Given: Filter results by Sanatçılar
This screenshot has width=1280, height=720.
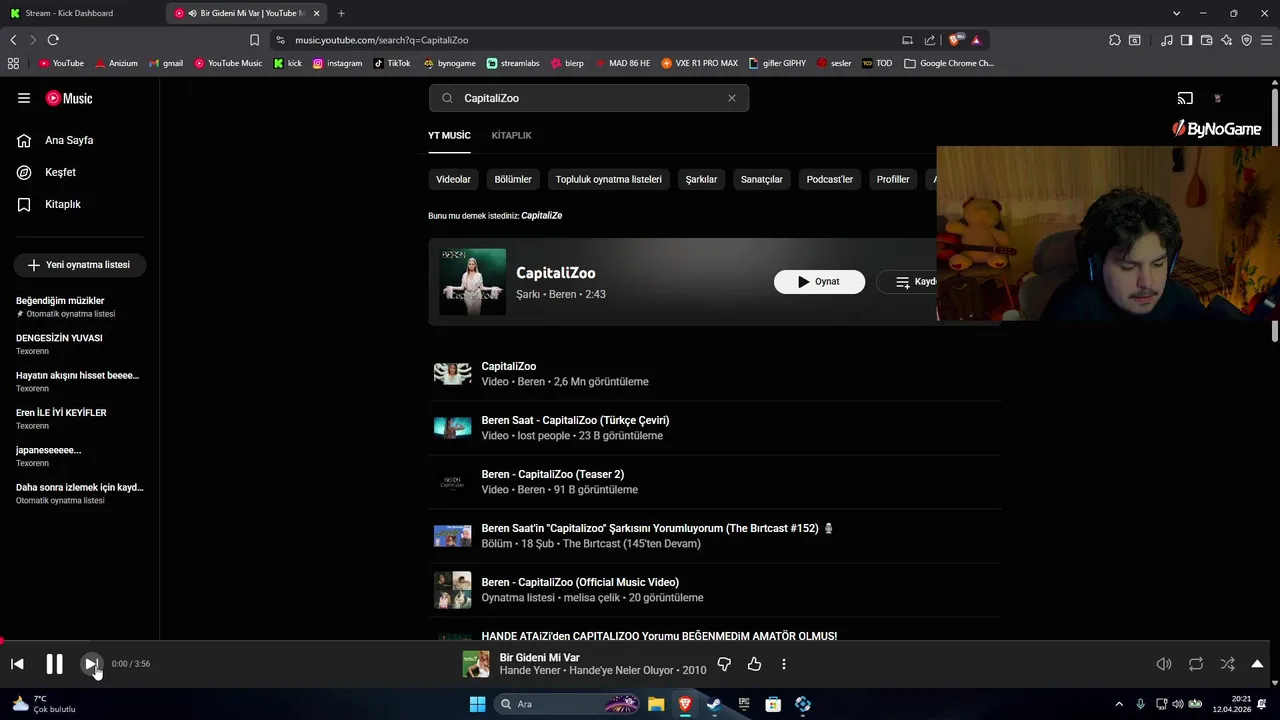Looking at the screenshot, I should click(761, 179).
